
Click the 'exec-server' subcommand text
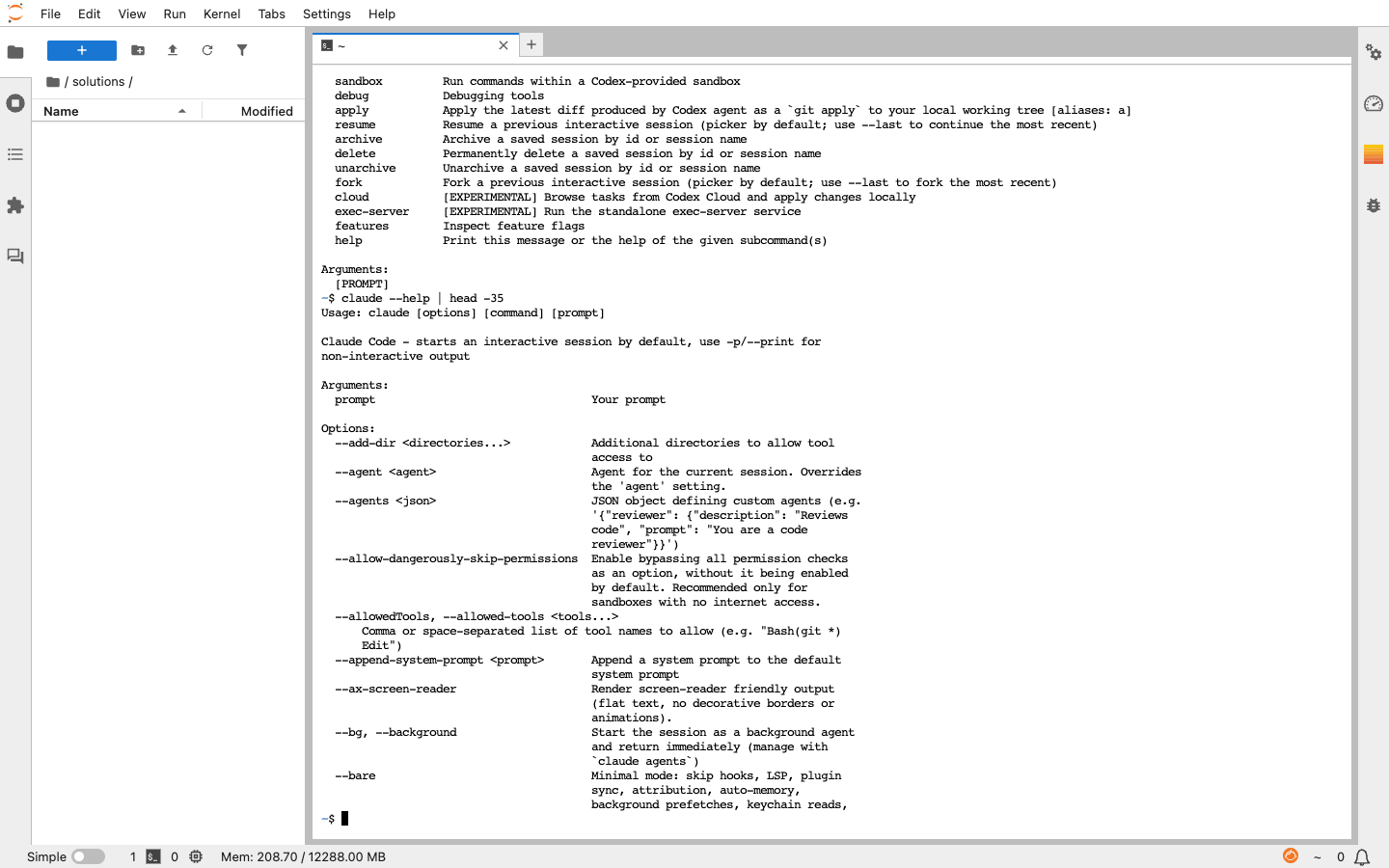coord(371,212)
